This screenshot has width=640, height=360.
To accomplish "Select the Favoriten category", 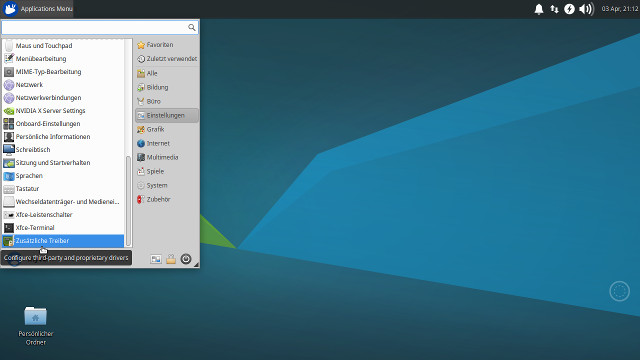I will point(167,45).
